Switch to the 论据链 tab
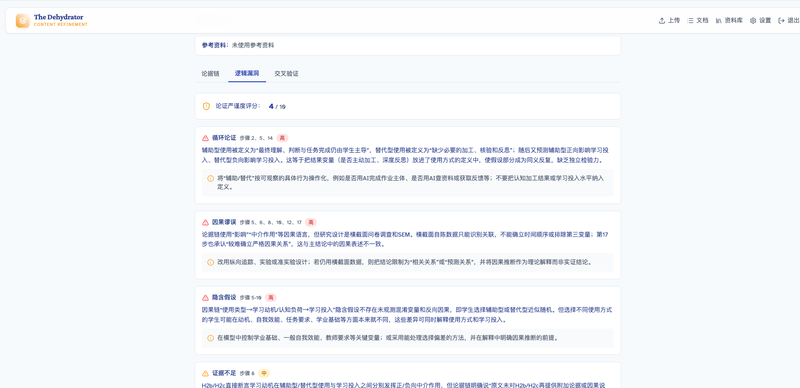 click(210, 74)
